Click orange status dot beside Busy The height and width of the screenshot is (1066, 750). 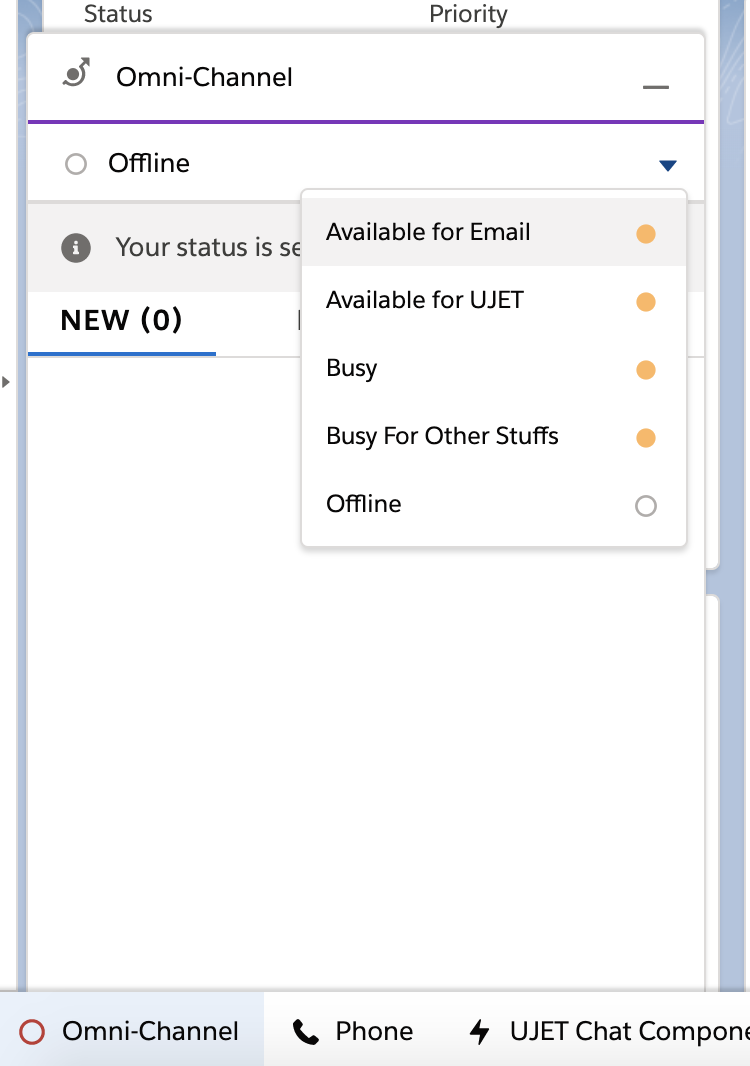pos(646,370)
